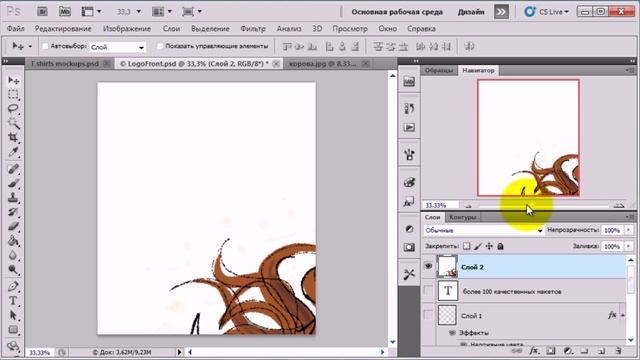Select the Type tool
This screenshot has height=360, width=640.
[x=13, y=301]
